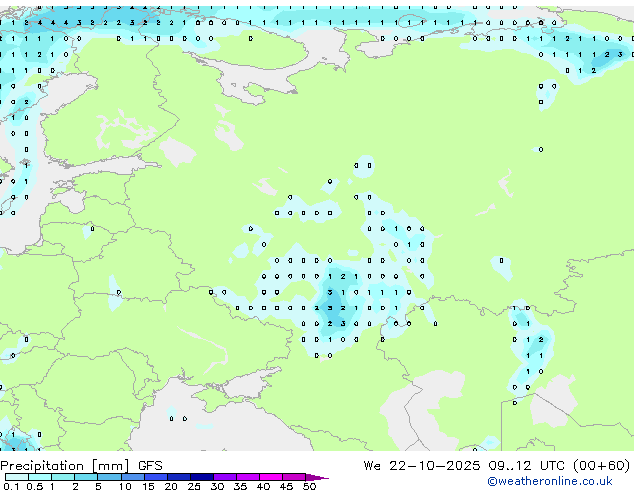Select the 15–20 mm legend swatch
634x490 pixels.
click(x=156, y=477)
